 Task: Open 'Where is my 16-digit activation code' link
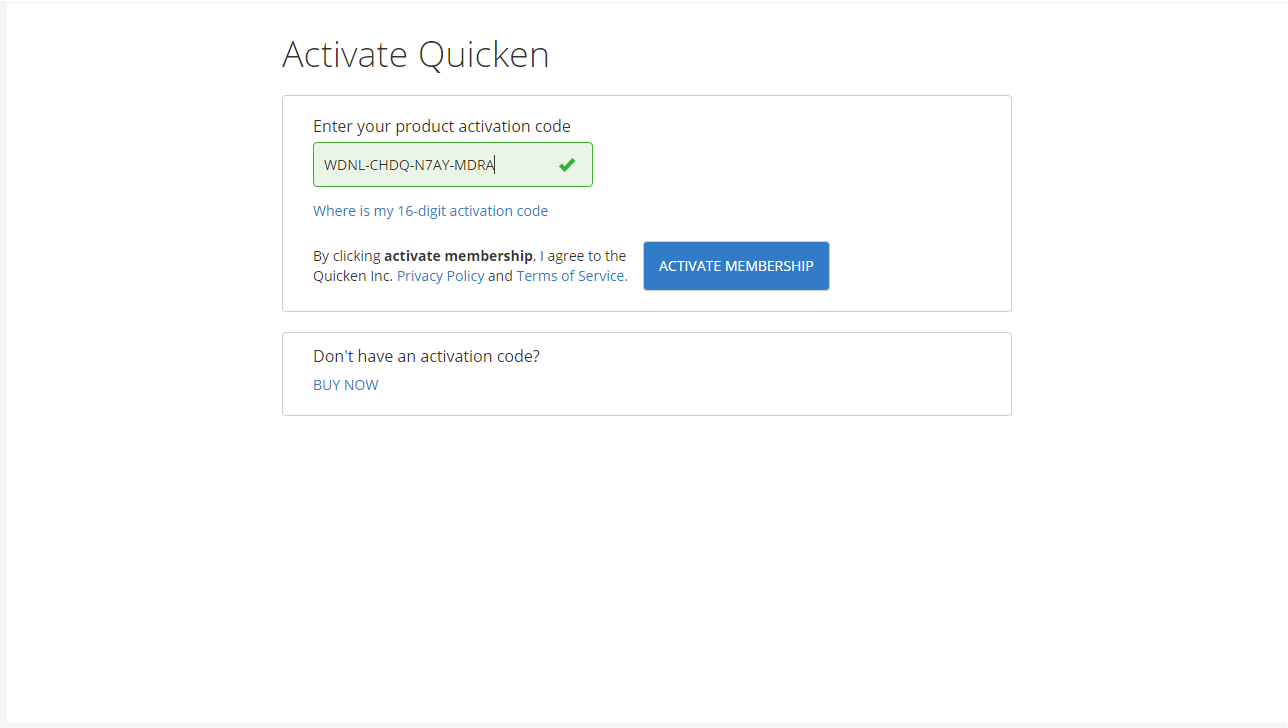430,211
